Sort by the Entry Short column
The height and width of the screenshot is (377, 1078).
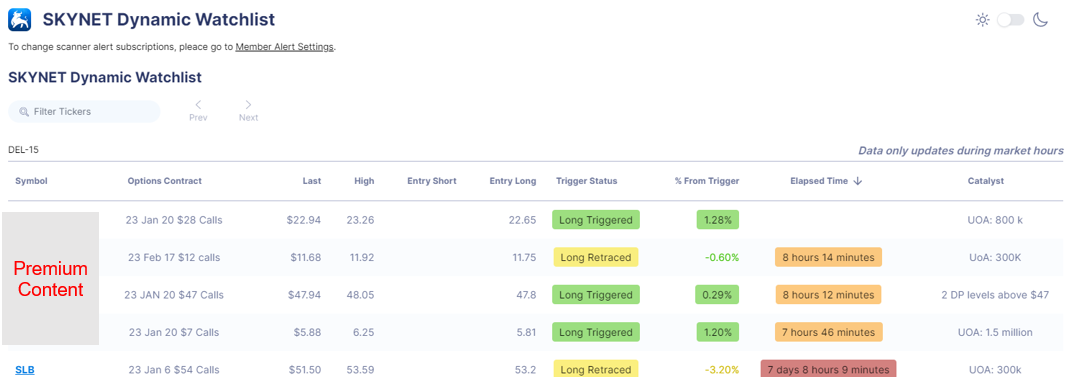pyautogui.click(x=432, y=181)
